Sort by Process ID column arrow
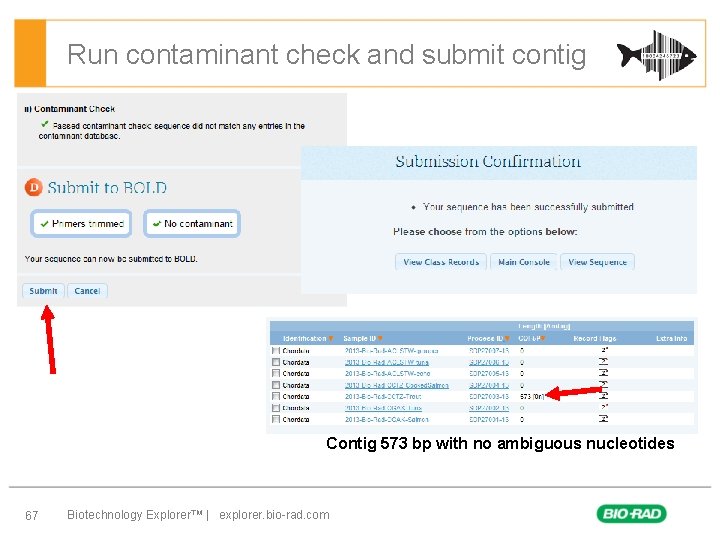This screenshot has height=540, width=720. [507, 338]
